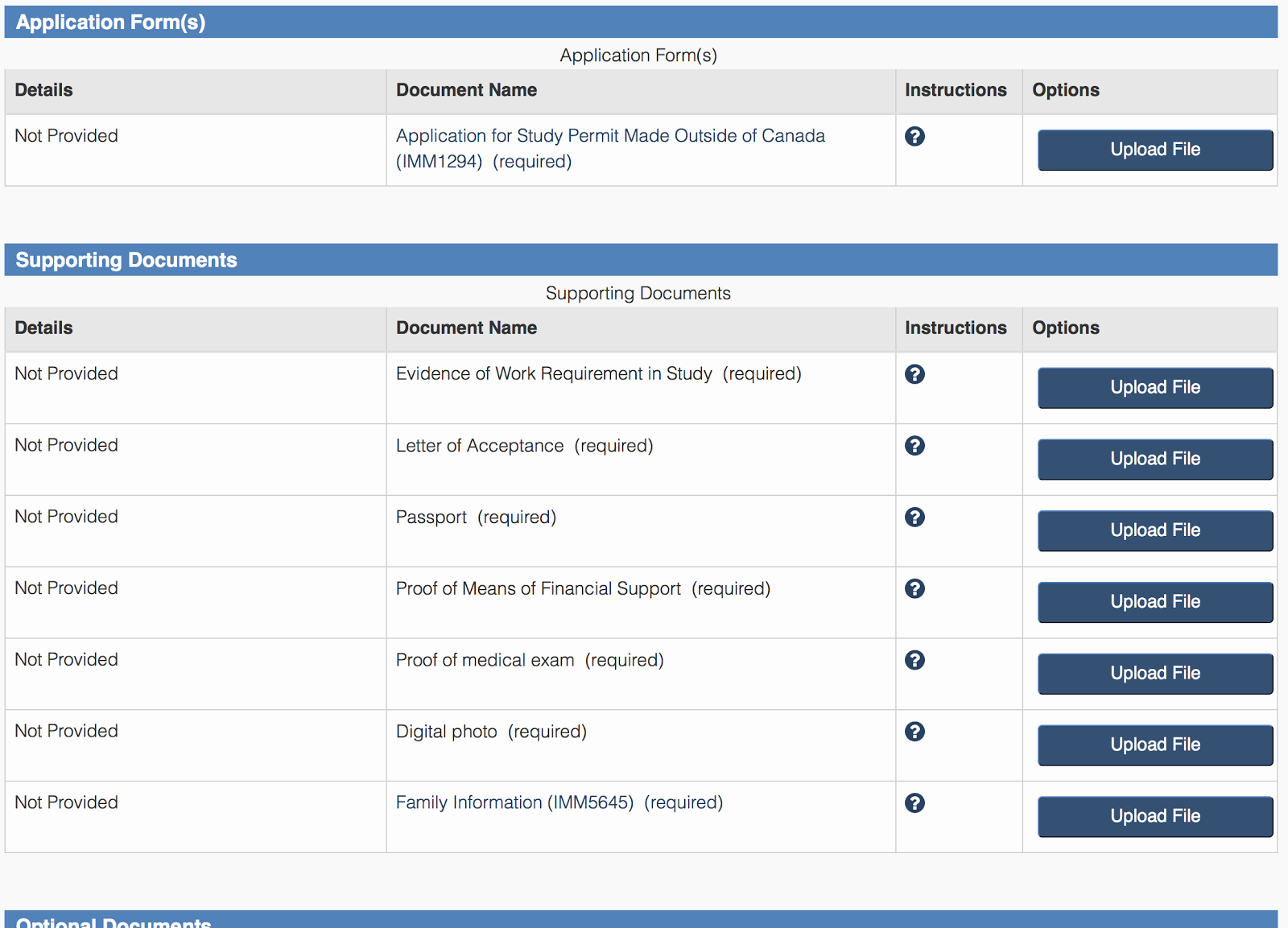Click the Supporting Documents section header
The image size is (1288, 928).
pyautogui.click(x=641, y=260)
